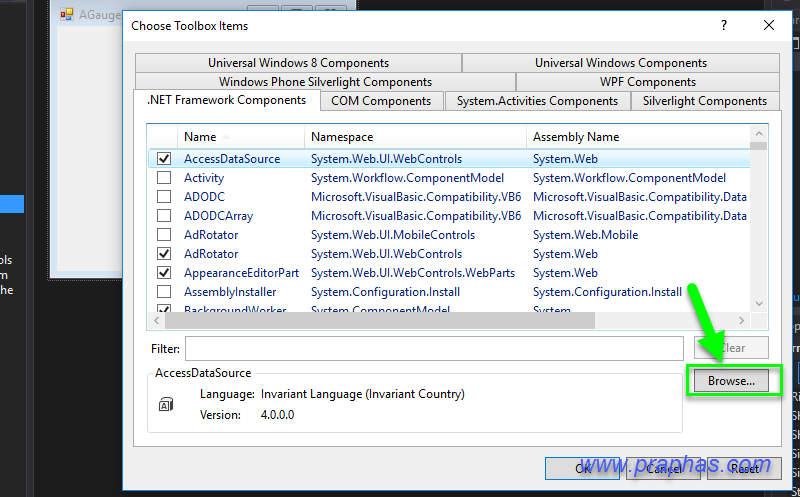Image resolution: width=800 pixels, height=497 pixels.
Task: Uncheck the AppearanceEditorPart checkbox
Action: (x=164, y=272)
